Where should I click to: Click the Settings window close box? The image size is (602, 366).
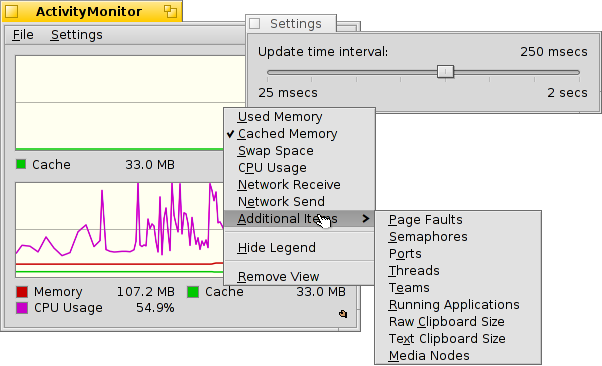click(255, 24)
